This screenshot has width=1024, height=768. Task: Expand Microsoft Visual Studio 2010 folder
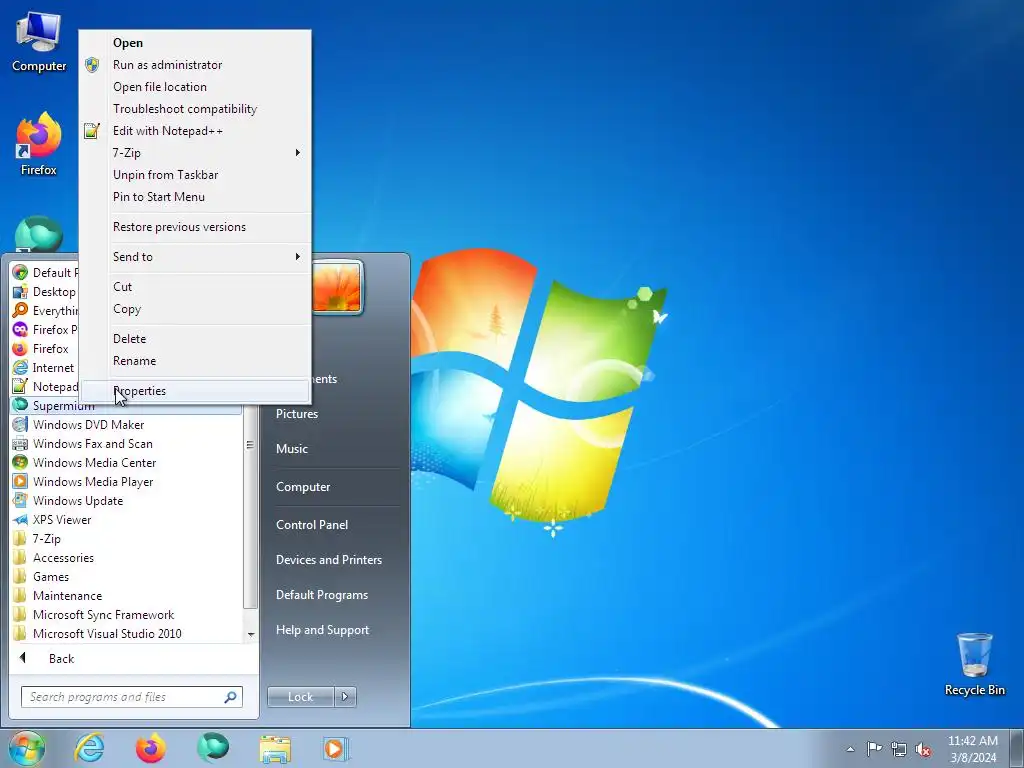point(127,633)
